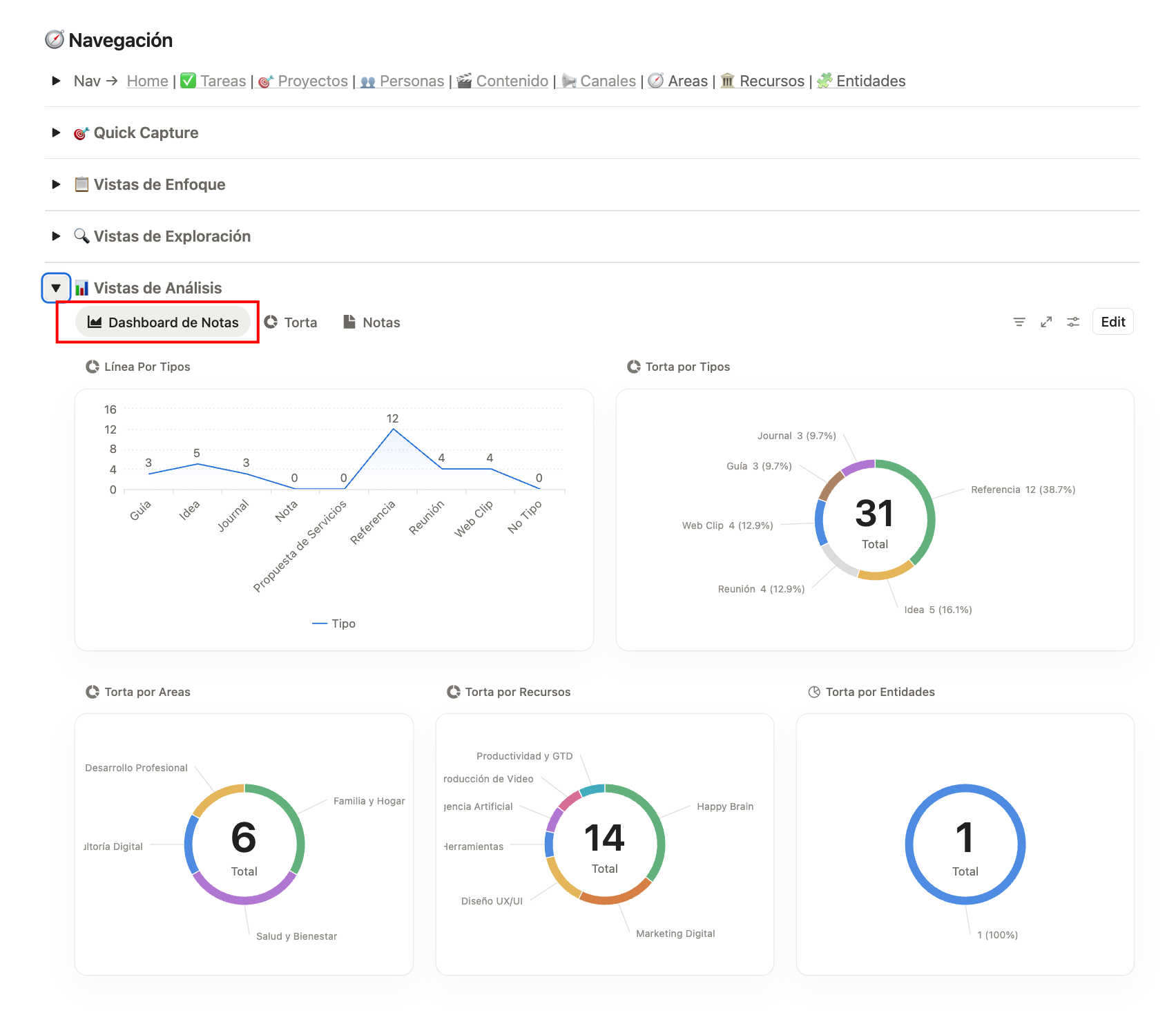Click the magnifier icon of Vistas de Exploración
The width and height of the screenshot is (1176, 1015).
81,236
